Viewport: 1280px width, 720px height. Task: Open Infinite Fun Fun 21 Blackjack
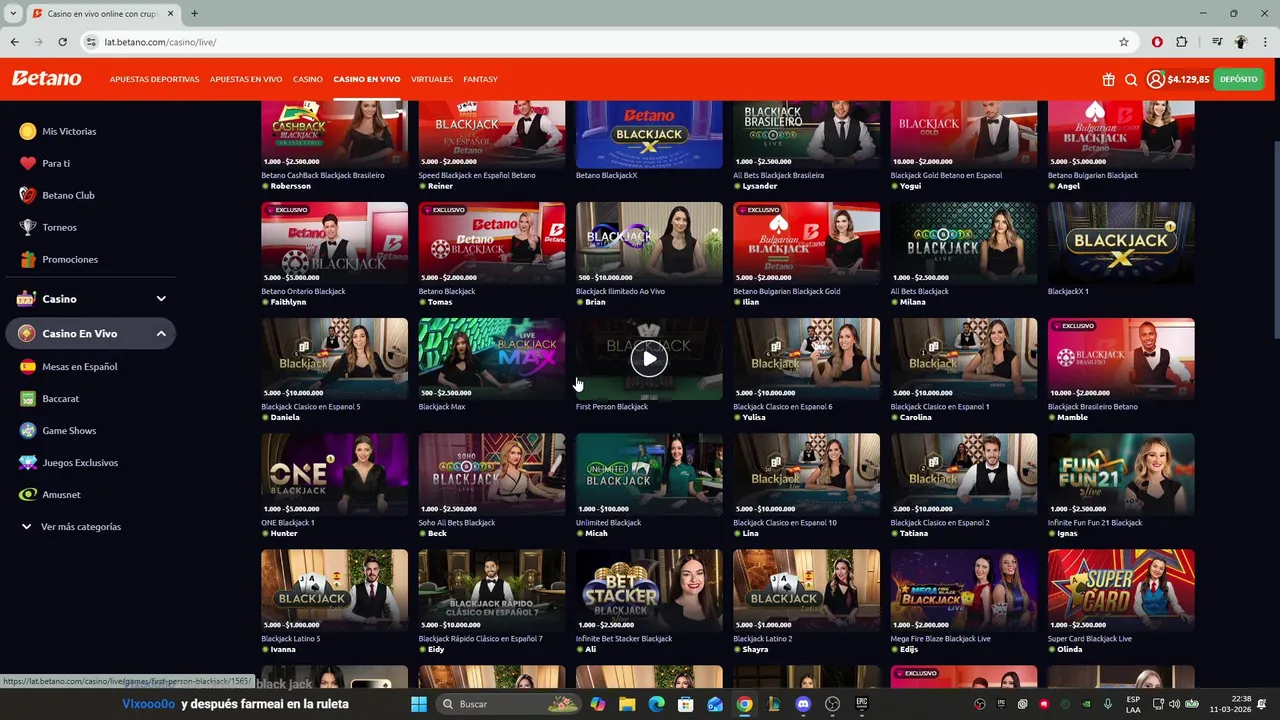[1121, 474]
